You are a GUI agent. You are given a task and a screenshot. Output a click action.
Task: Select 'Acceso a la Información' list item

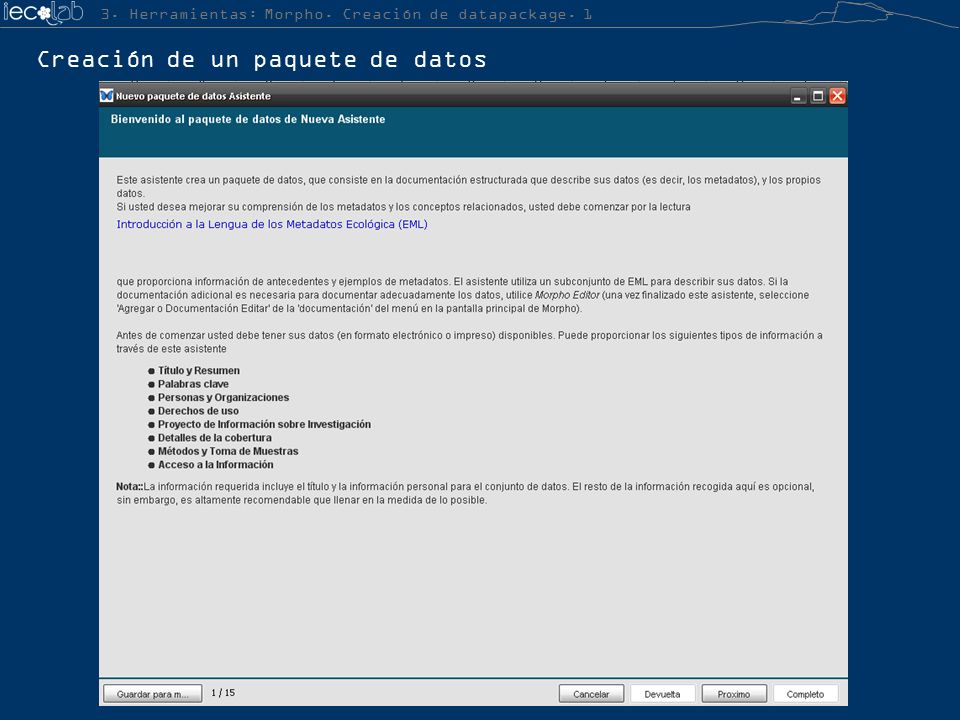point(216,465)
